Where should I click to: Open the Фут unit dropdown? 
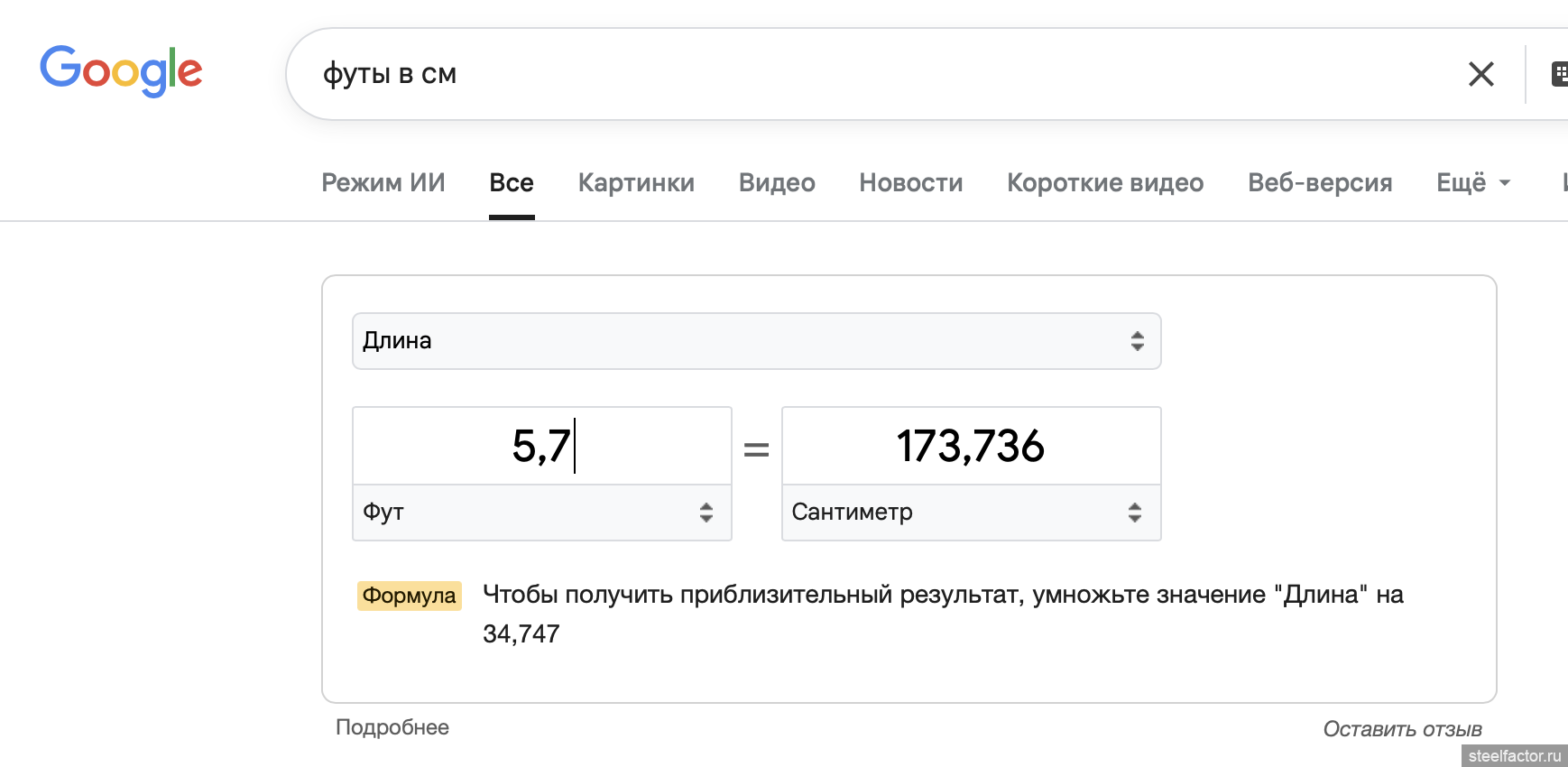pos(541,513)
